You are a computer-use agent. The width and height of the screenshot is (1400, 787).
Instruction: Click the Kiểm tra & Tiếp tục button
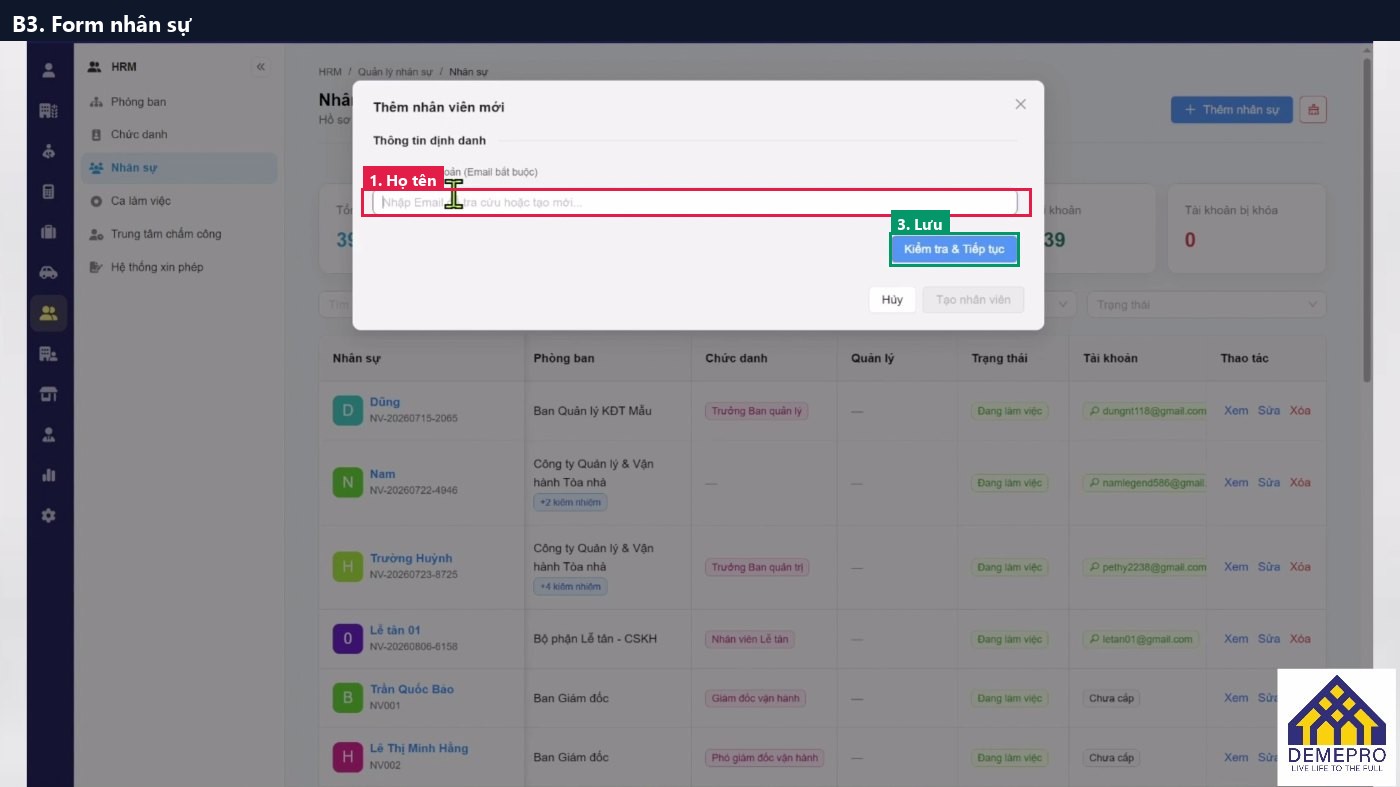954,249
